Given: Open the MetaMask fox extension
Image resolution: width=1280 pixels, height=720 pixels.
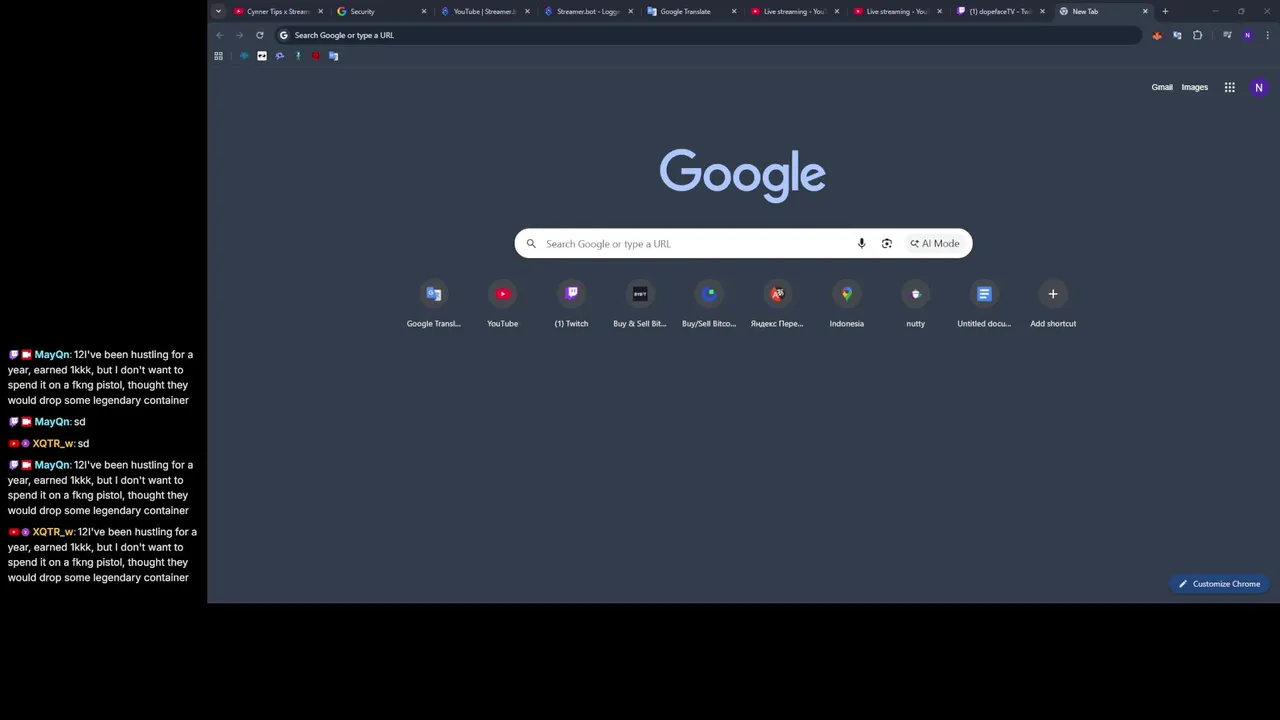Looking at the screenshot, I should pos(1157,35).
